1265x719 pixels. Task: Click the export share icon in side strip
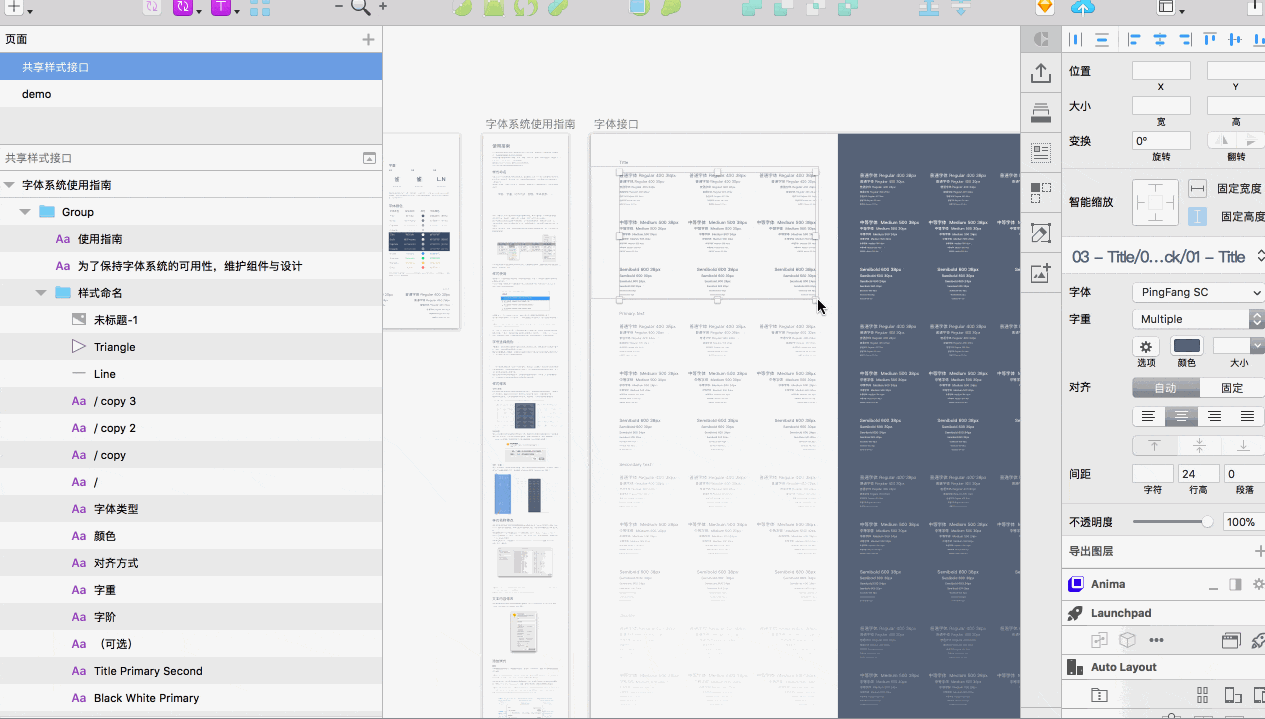(1040, 73)
